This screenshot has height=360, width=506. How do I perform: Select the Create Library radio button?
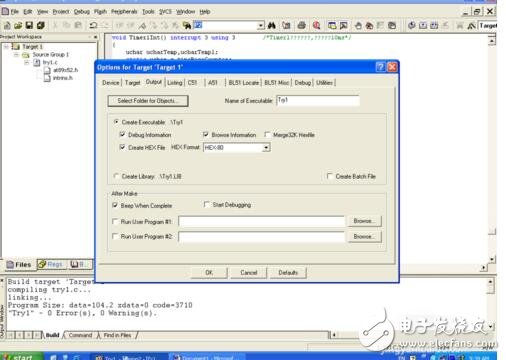click(116, 176)
